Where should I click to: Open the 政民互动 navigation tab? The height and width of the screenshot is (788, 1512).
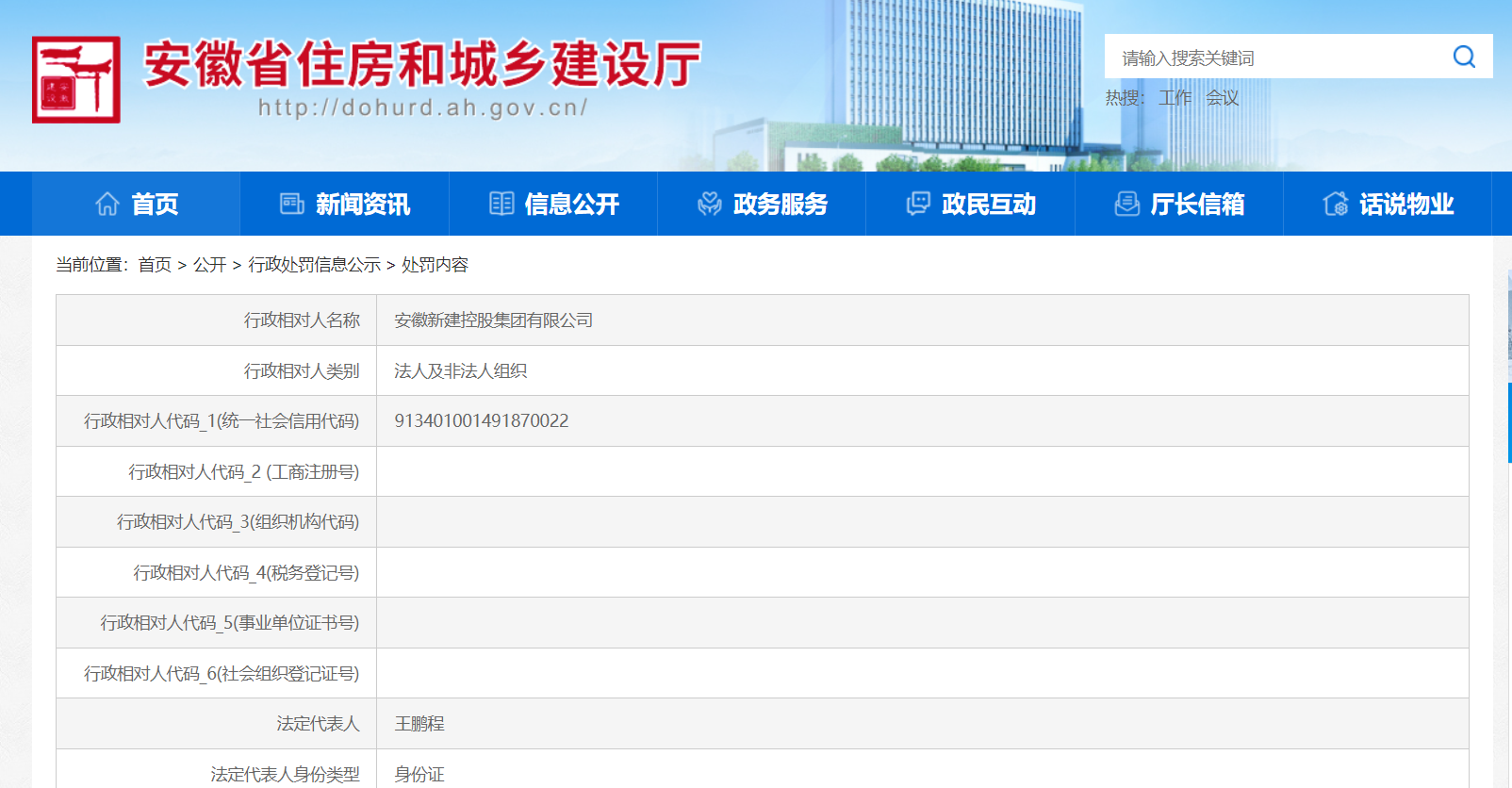(x=970, y=204)
